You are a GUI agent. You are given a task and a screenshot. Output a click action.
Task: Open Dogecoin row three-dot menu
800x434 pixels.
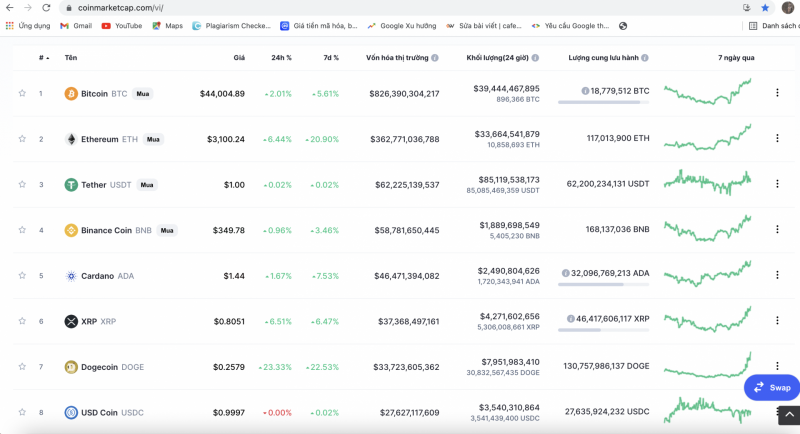(777, 365)
